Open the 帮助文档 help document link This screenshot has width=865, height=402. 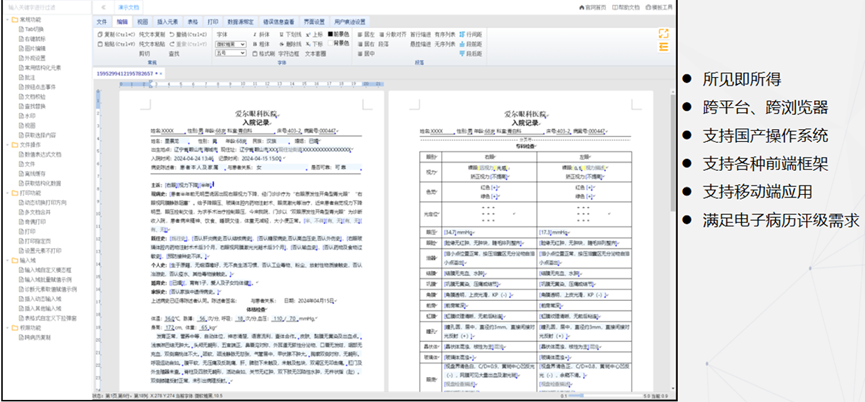click(628, 8)
